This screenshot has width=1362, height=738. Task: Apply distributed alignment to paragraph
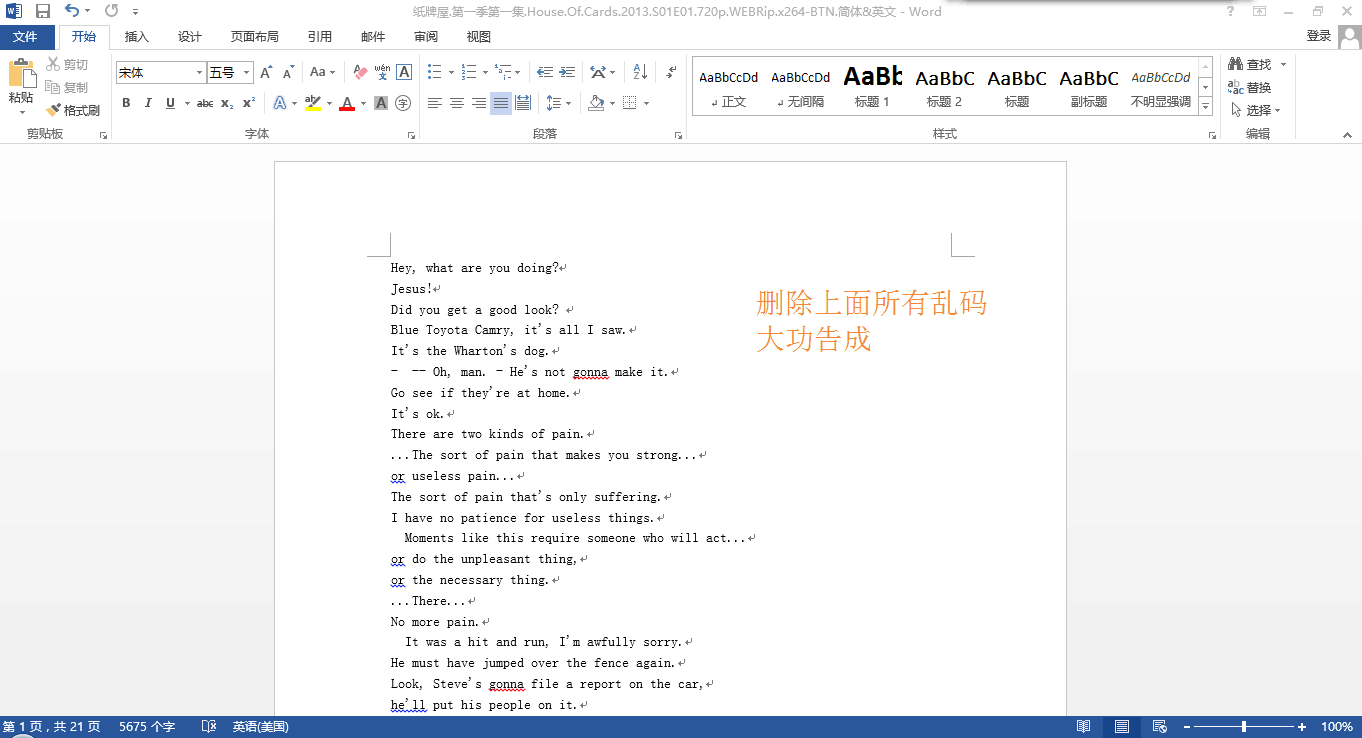point(523,103)
